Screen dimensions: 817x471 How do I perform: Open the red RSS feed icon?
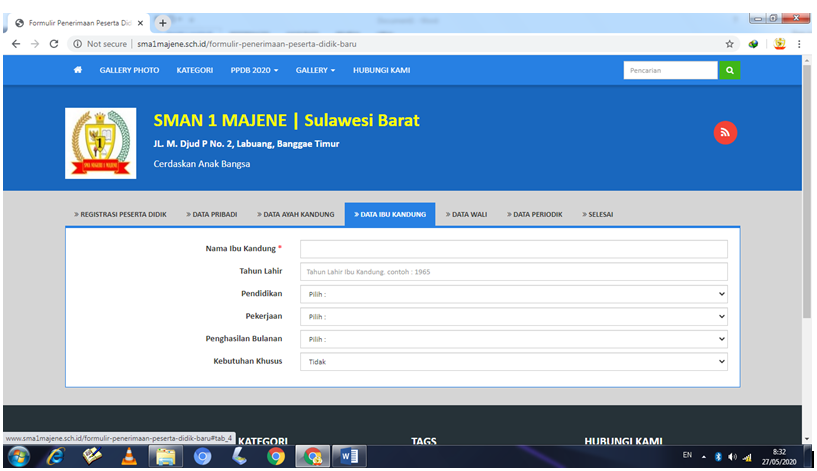(725, 132)
